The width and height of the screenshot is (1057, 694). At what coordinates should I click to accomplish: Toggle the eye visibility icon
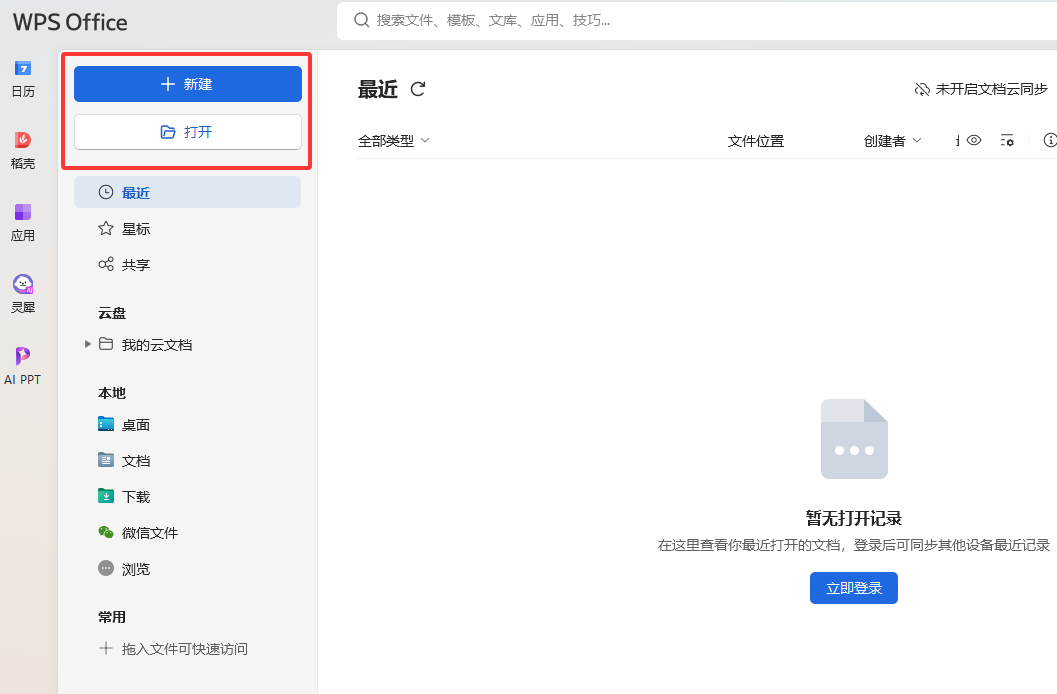973,140
